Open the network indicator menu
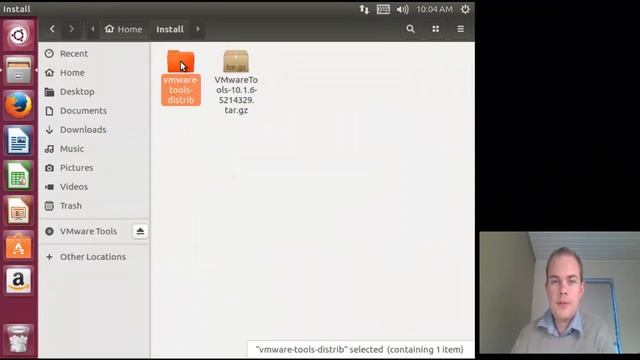640x360 pixels. (x=364, y=9)
